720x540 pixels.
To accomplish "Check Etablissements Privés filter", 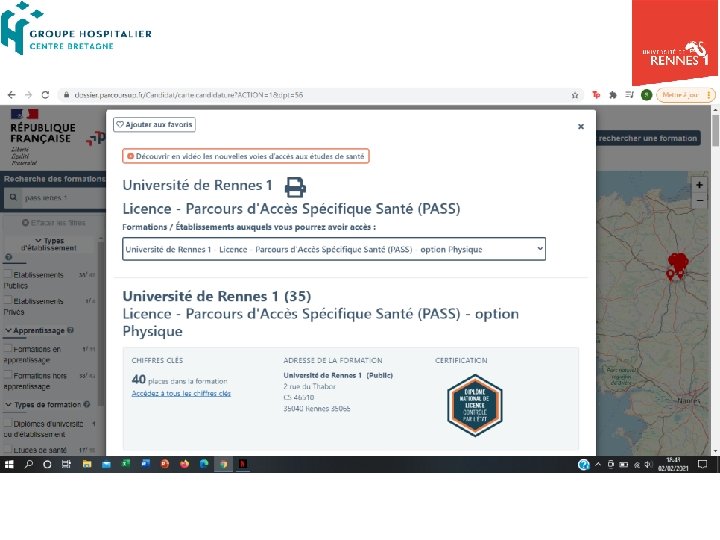I will point(8,300).
